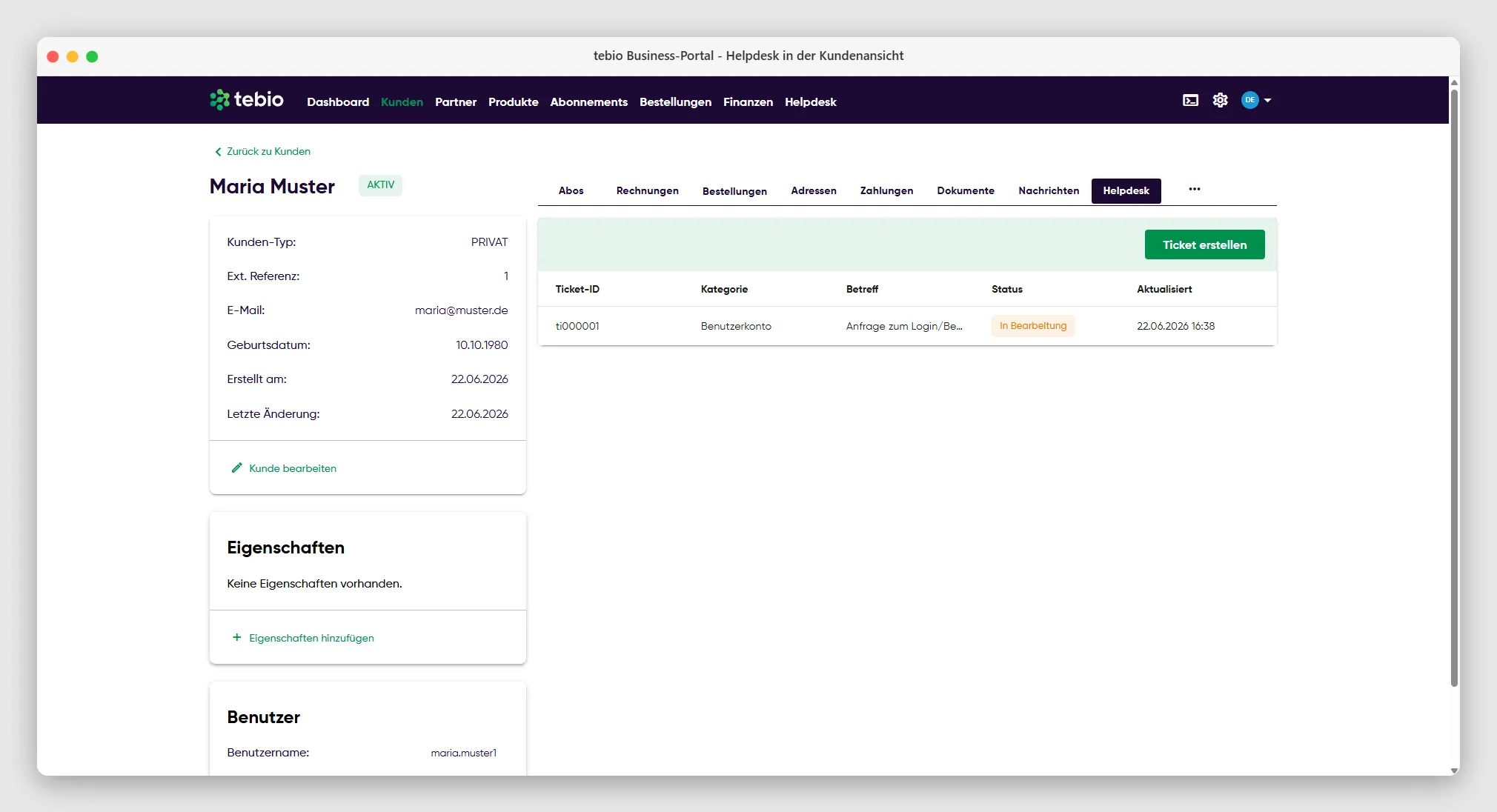Select the active Helpdesk customer tab

click(x=1126, y=190)
